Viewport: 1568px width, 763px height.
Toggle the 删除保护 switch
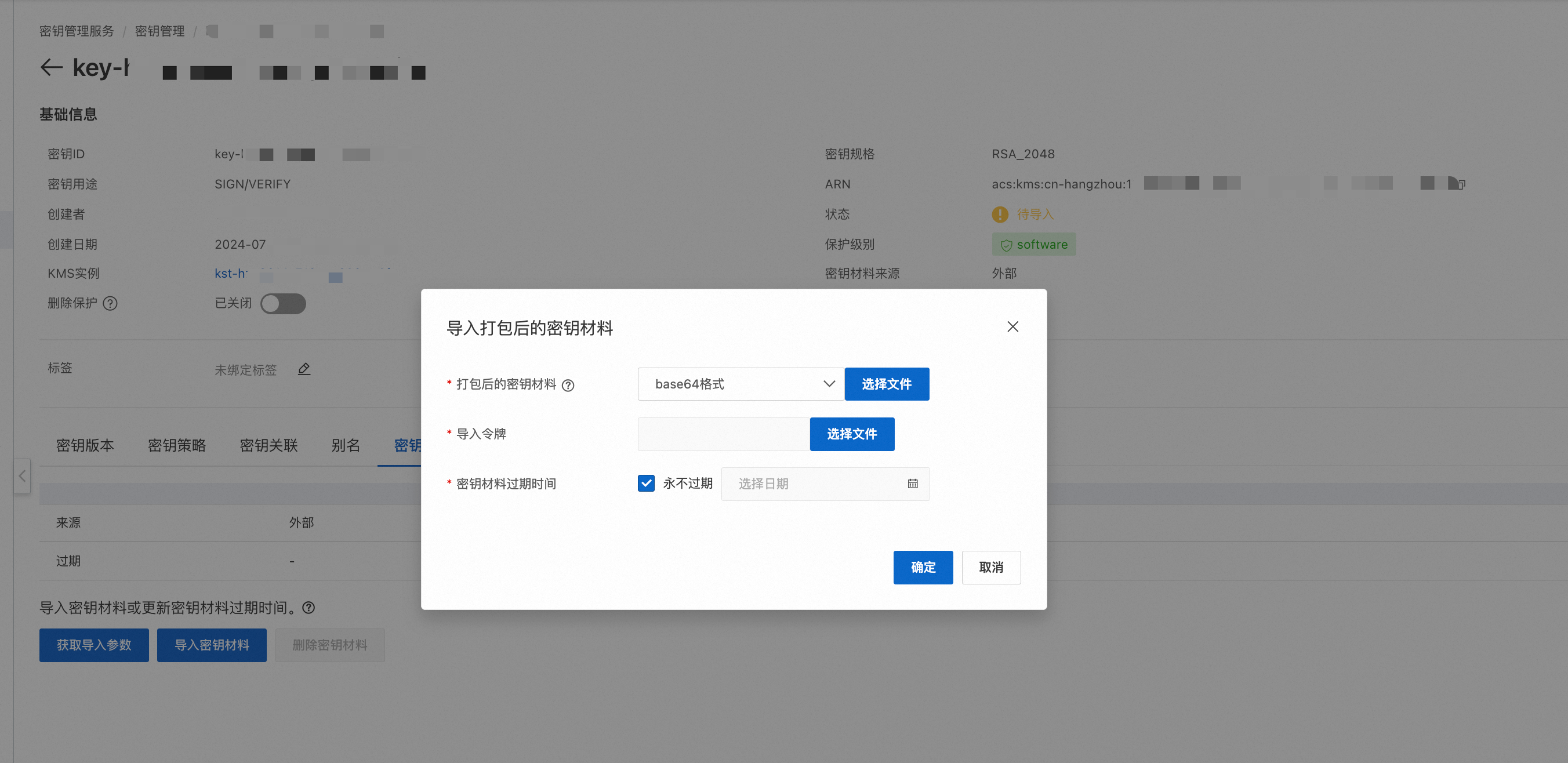coord(283,303)
